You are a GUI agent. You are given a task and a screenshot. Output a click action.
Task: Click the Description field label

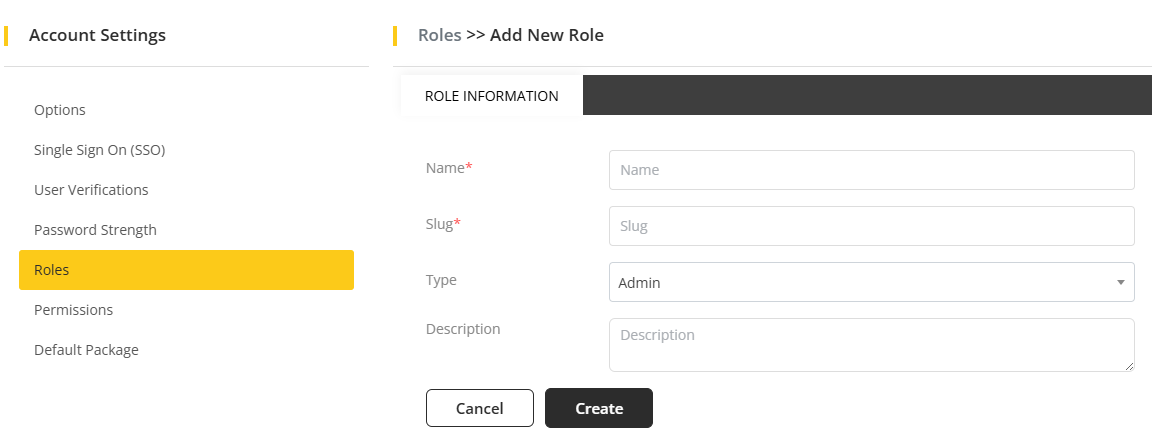463,328
